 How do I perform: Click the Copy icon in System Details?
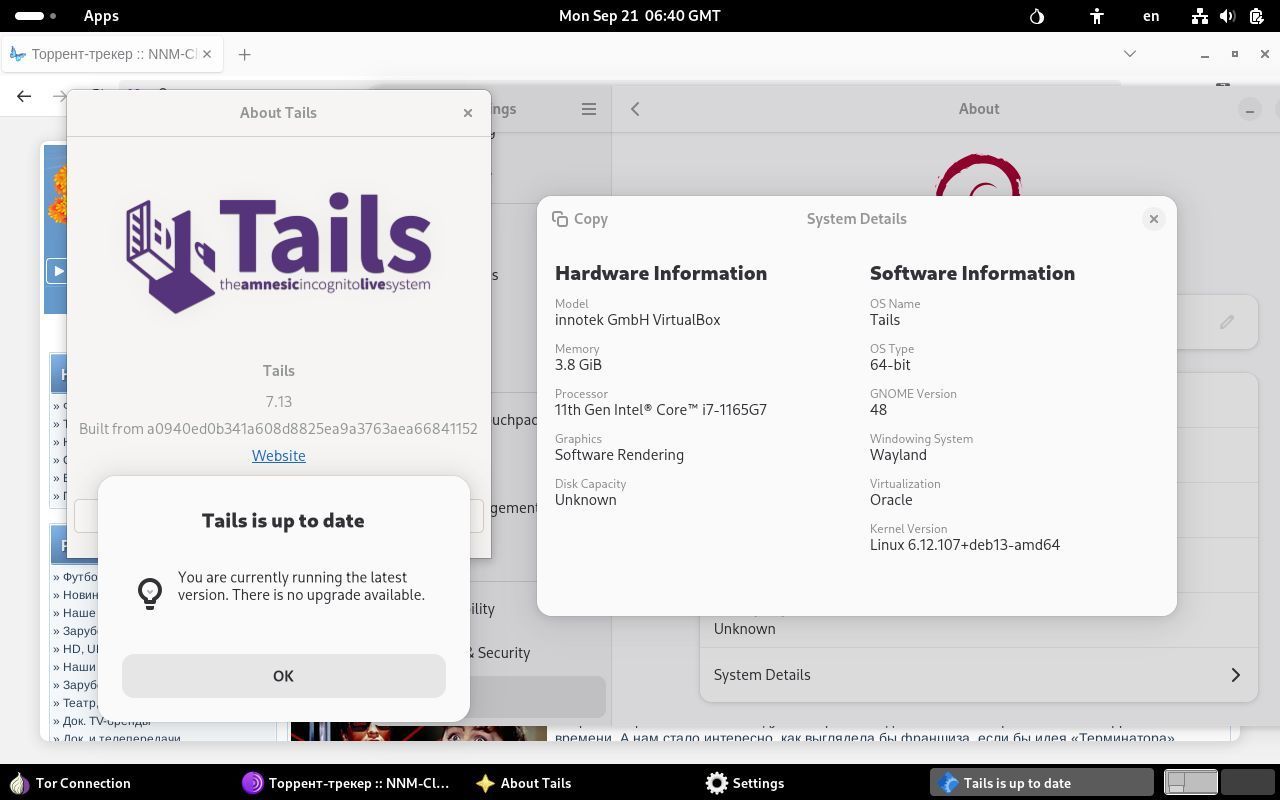click(x=560, y=219)
